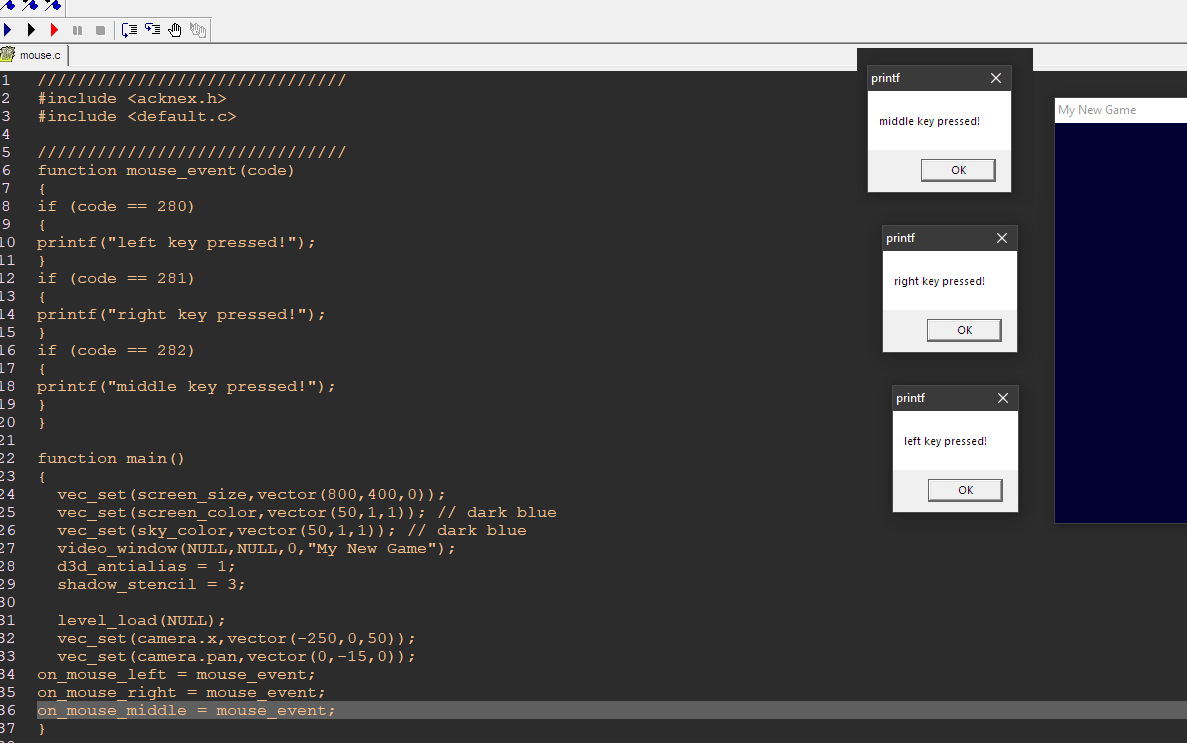Screen dimensions: 1187x743
Task: Click the printf("right key pressed!") code line
Action: click(x=181, y=314)
